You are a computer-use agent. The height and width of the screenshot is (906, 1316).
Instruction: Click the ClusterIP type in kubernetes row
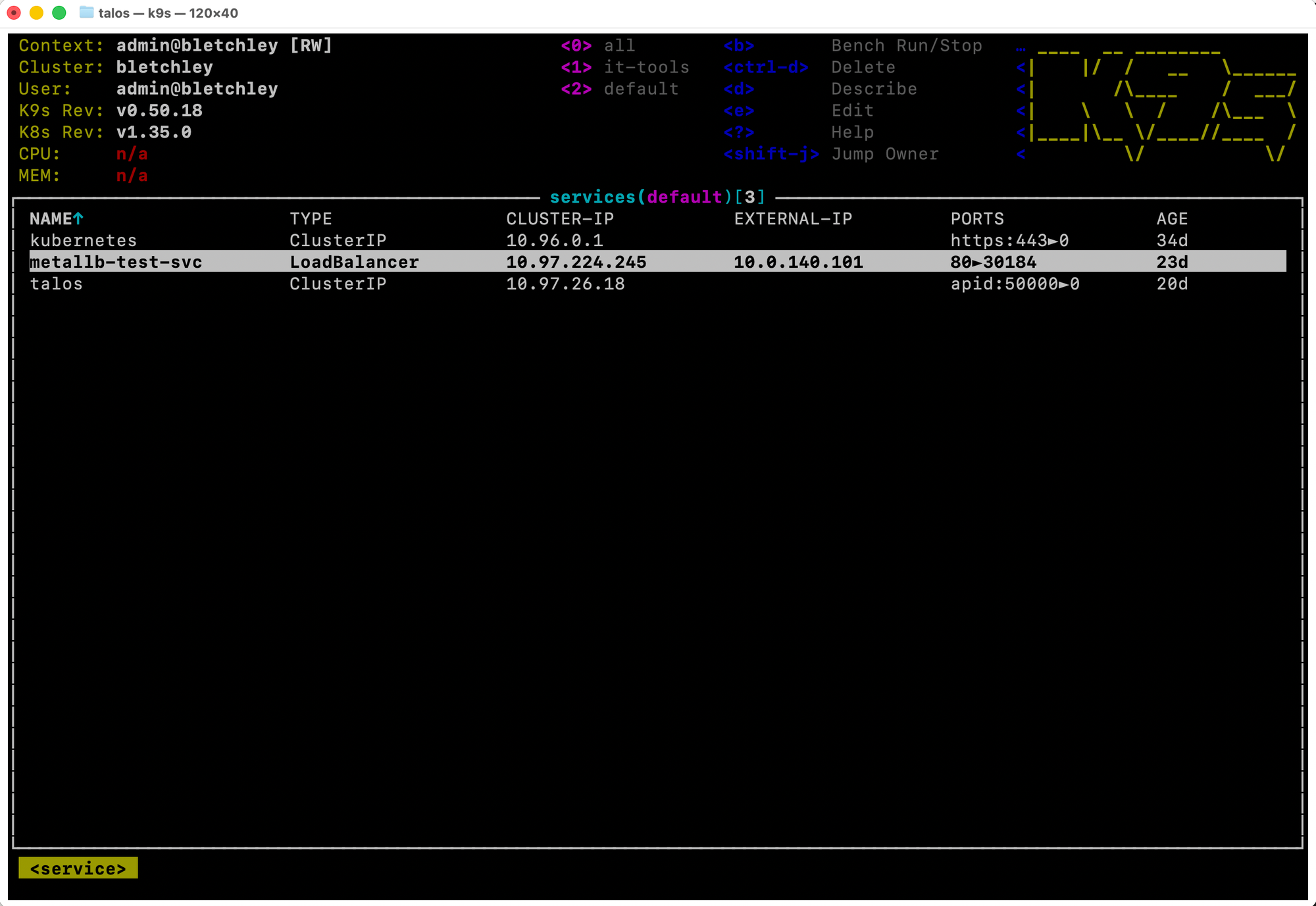point(338,240)
